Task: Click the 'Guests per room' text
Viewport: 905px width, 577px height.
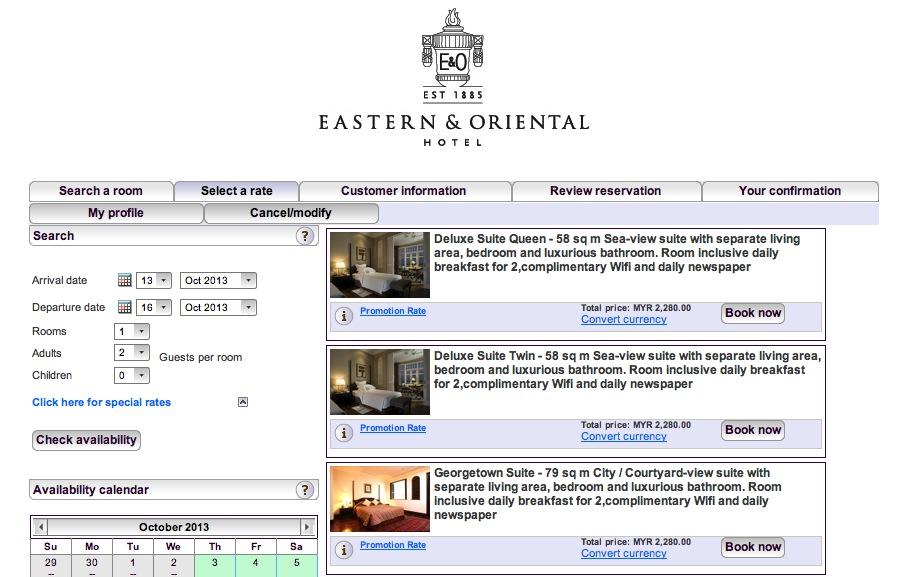Action: click(201, 357)
